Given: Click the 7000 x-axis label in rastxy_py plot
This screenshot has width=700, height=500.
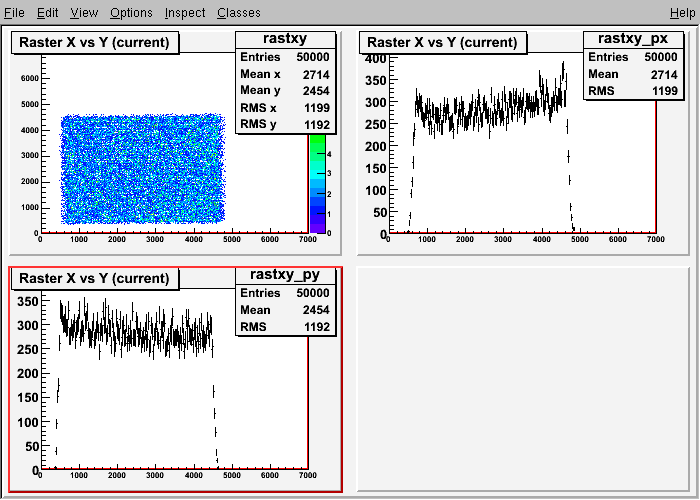Looking at the screenshot, I should (x=308, y=475).
